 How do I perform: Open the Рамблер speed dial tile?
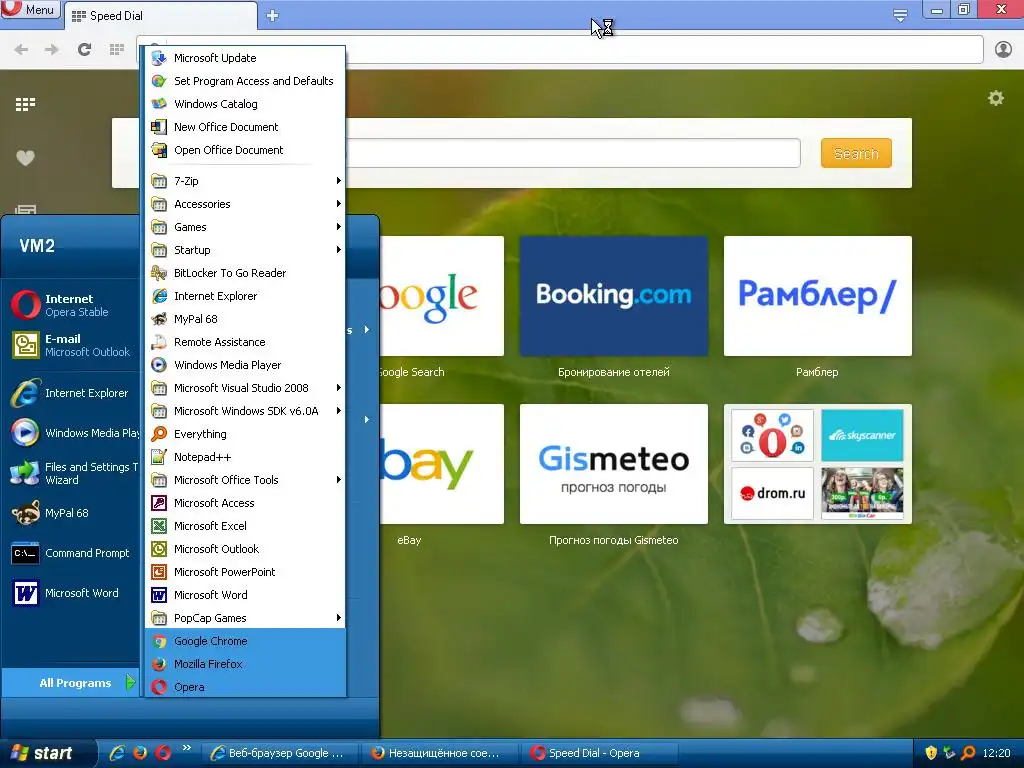point(818,296)
